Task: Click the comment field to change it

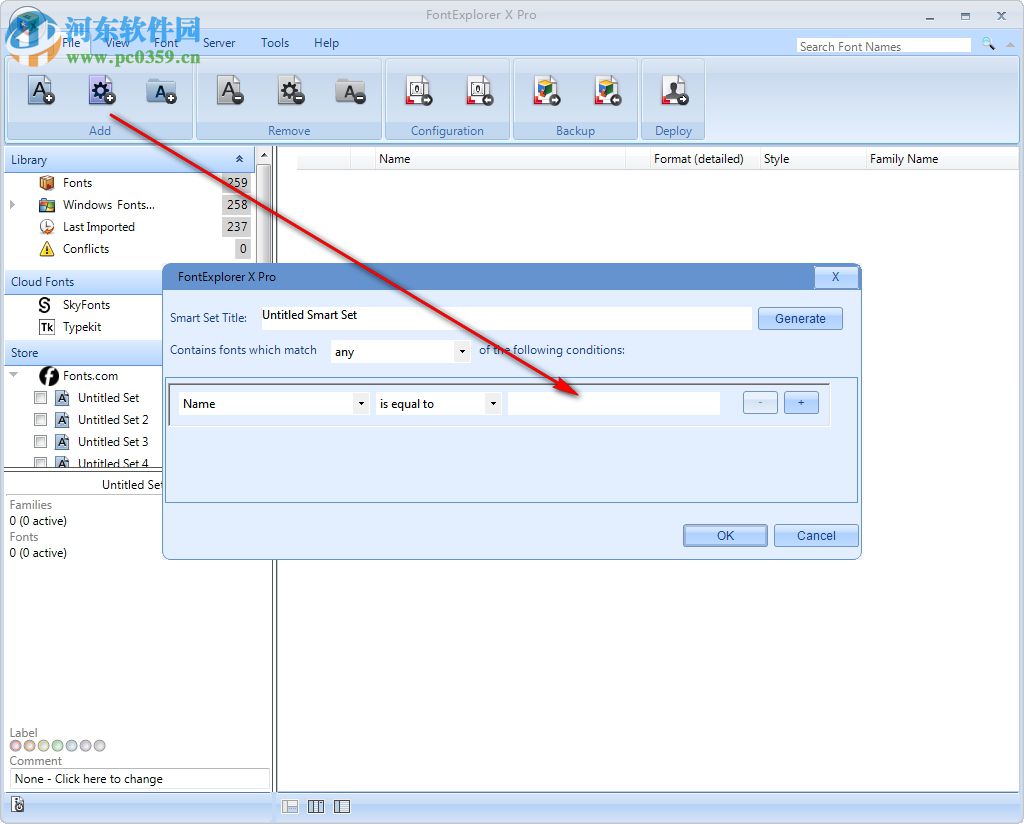Action: (140, 779)
